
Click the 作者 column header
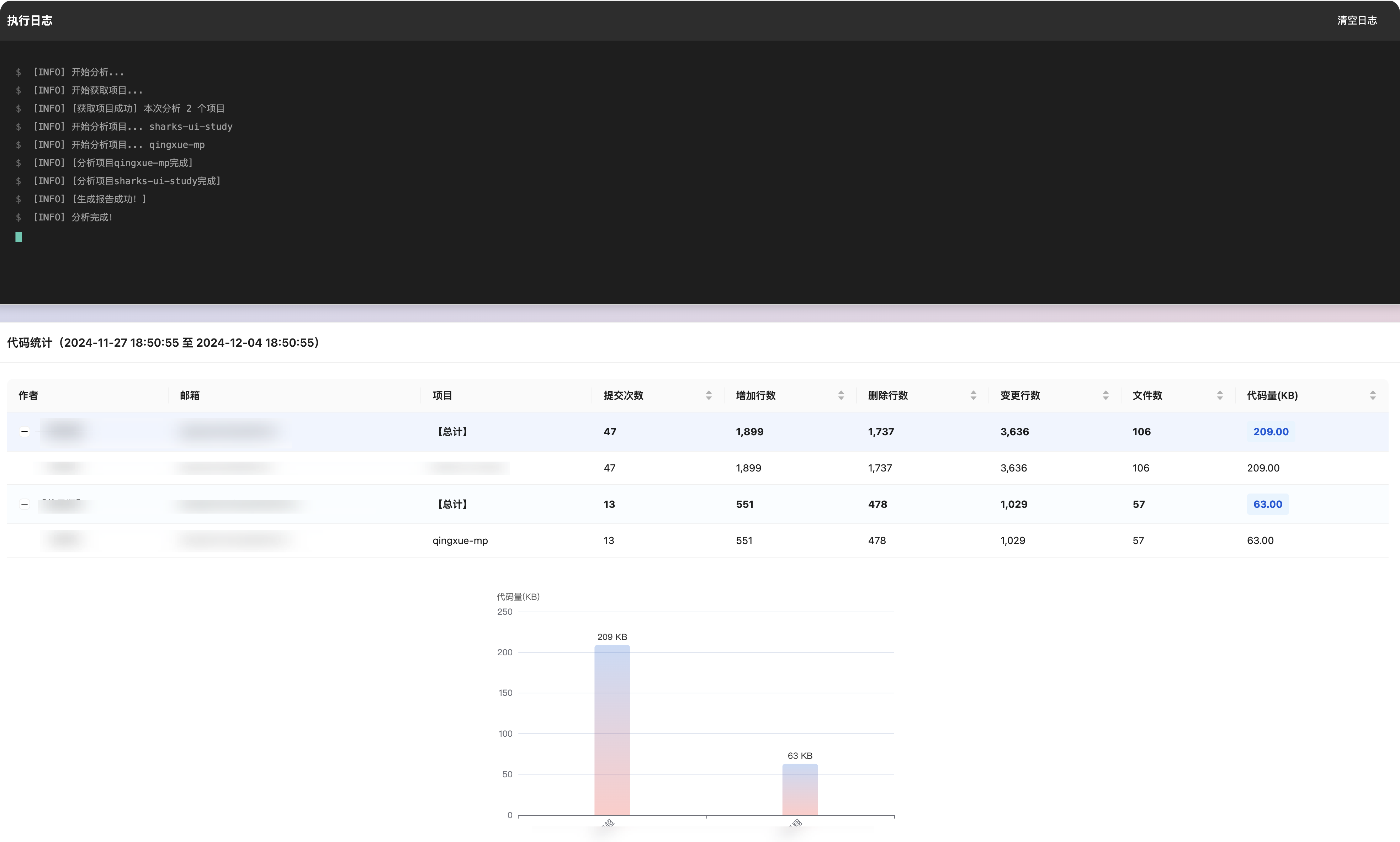(x=28, y=395)
